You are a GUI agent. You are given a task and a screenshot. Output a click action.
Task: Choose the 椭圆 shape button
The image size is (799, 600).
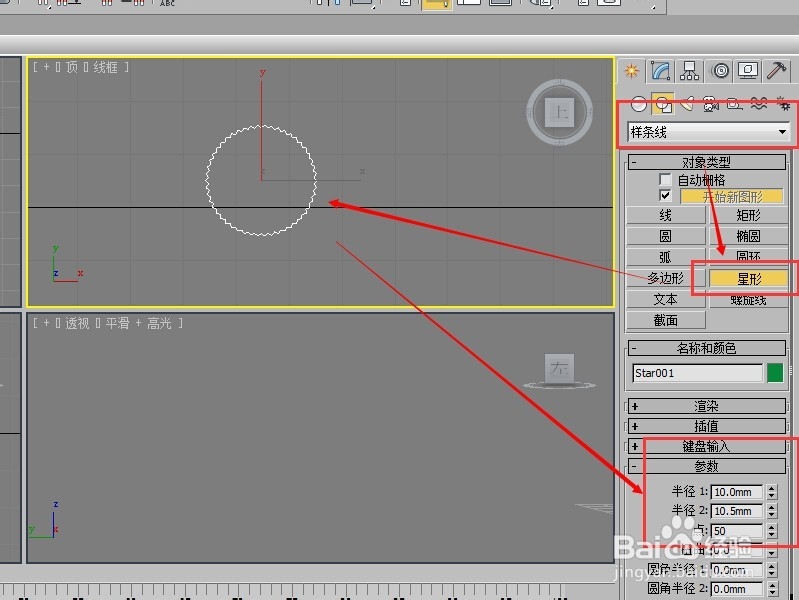click(748, 236)
